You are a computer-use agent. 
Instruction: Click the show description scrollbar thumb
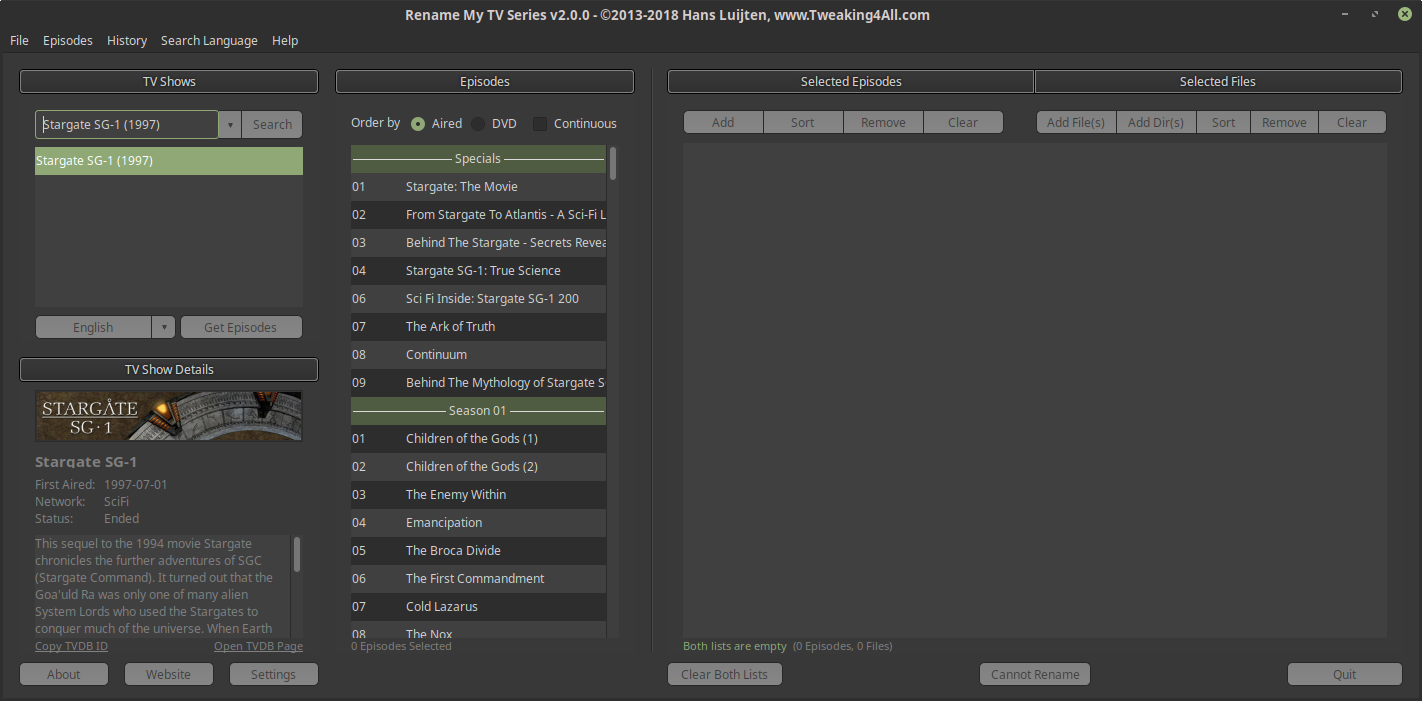tap(297, 554)
